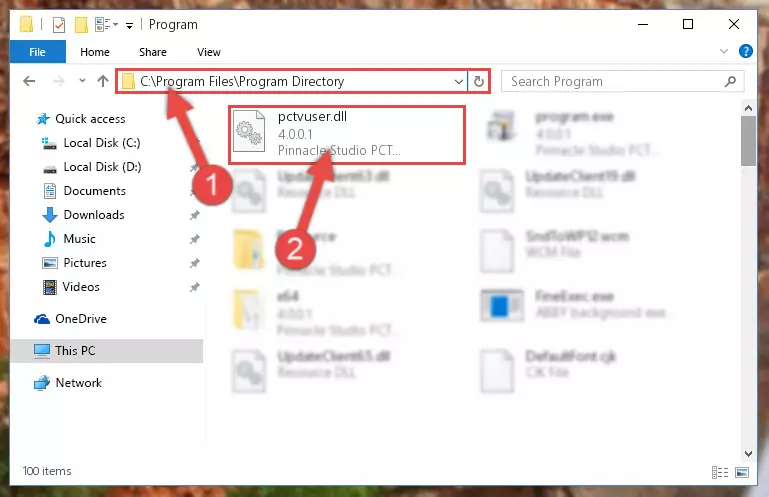Viewport: 769px width, 497px height.
Task: Switch to Large icons view layout
Action: (x=742, y=472)
